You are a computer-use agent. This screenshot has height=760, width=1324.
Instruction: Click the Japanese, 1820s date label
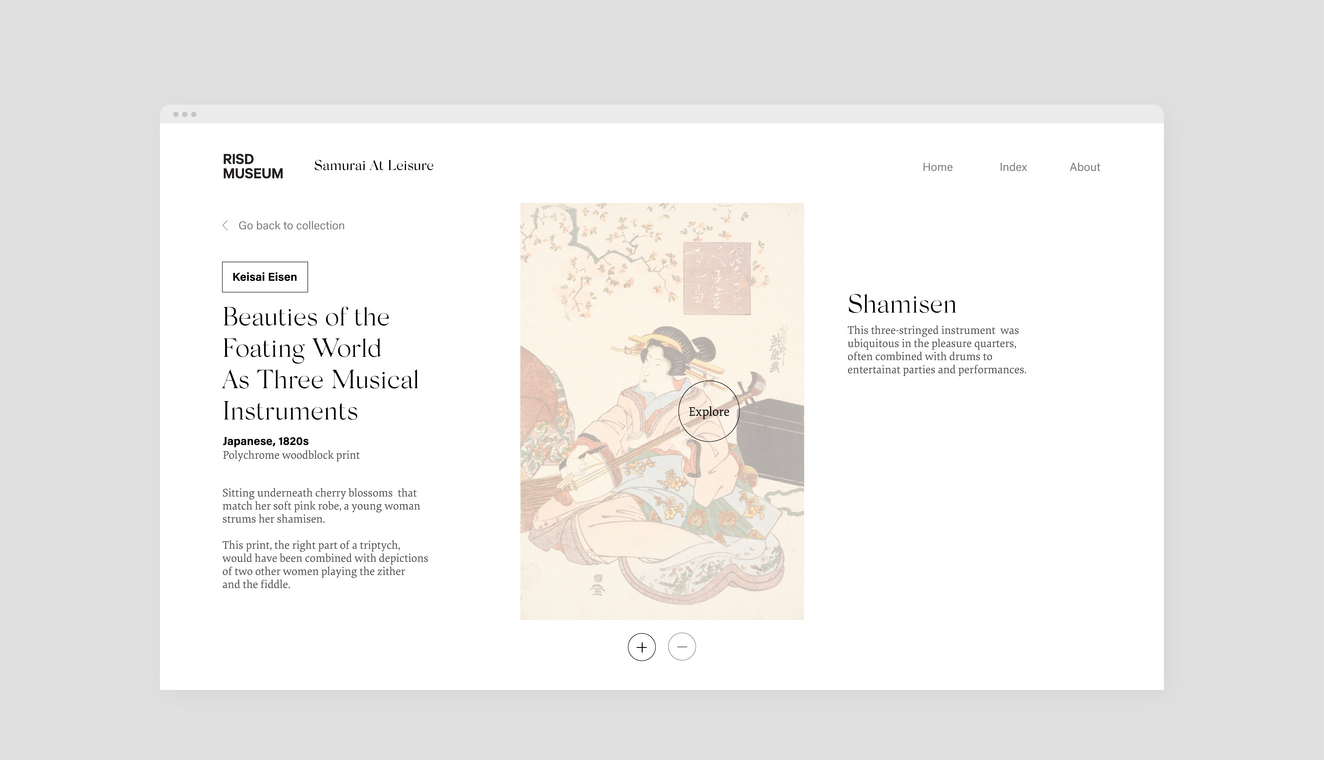265,441
